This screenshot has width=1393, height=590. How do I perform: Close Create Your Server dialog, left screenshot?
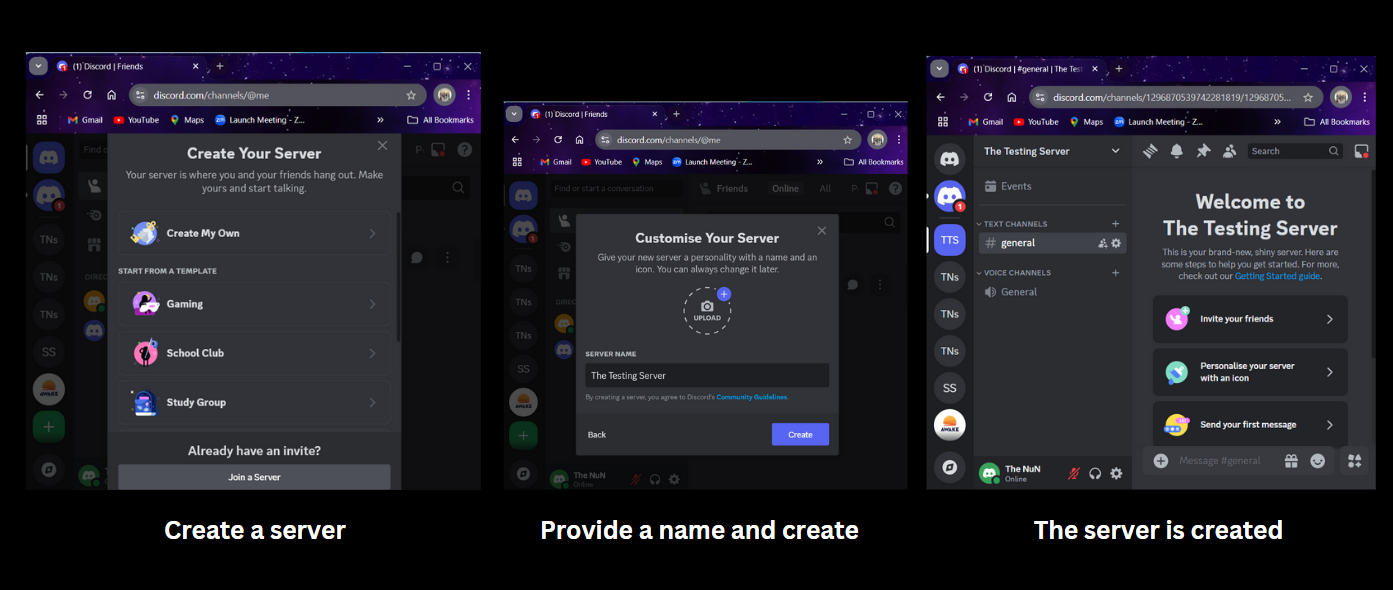point(382,146)
